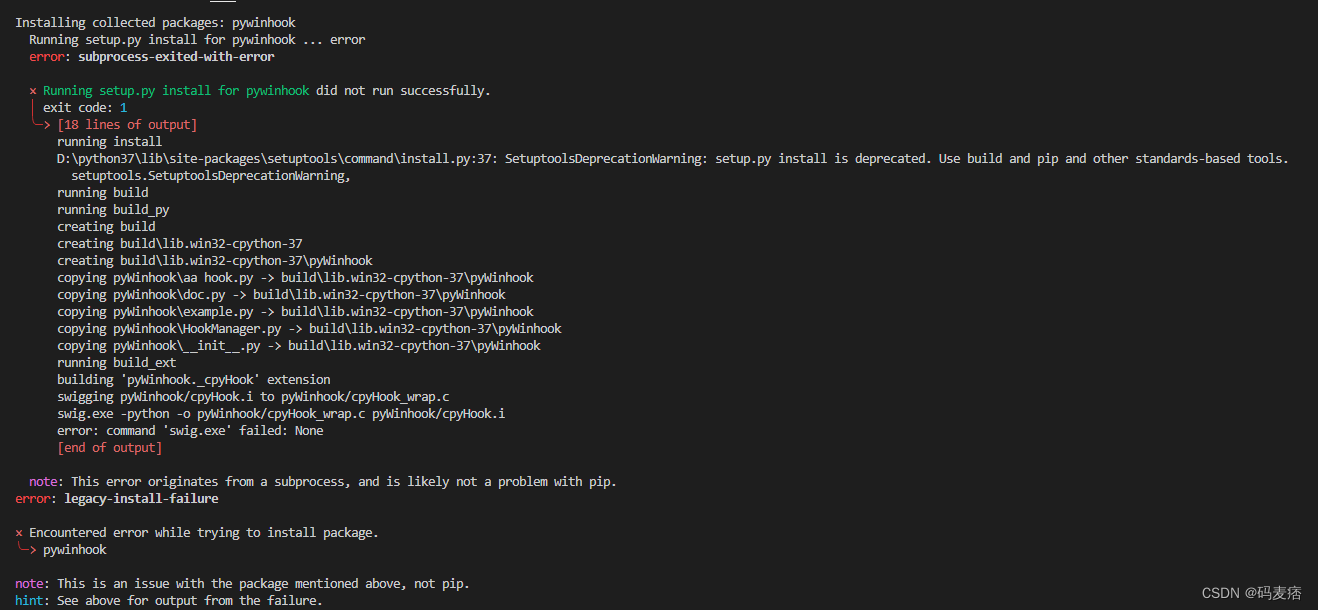Viewport: 1318px width, 610px height.
Task: Click the "CSDN @码麦痞" watermark
Action: tap(1251, 593)
